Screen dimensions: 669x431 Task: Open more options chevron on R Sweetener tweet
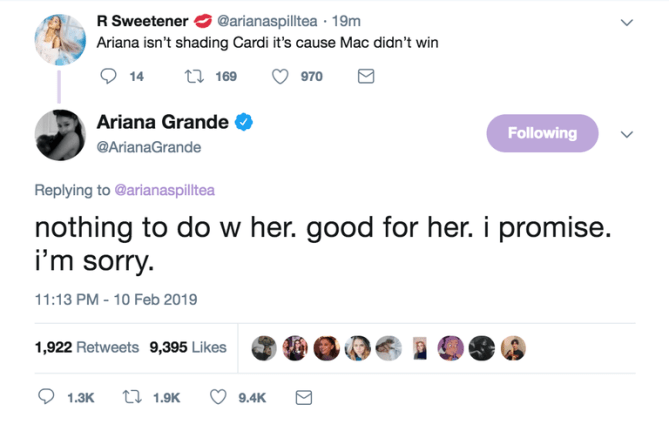627,22
